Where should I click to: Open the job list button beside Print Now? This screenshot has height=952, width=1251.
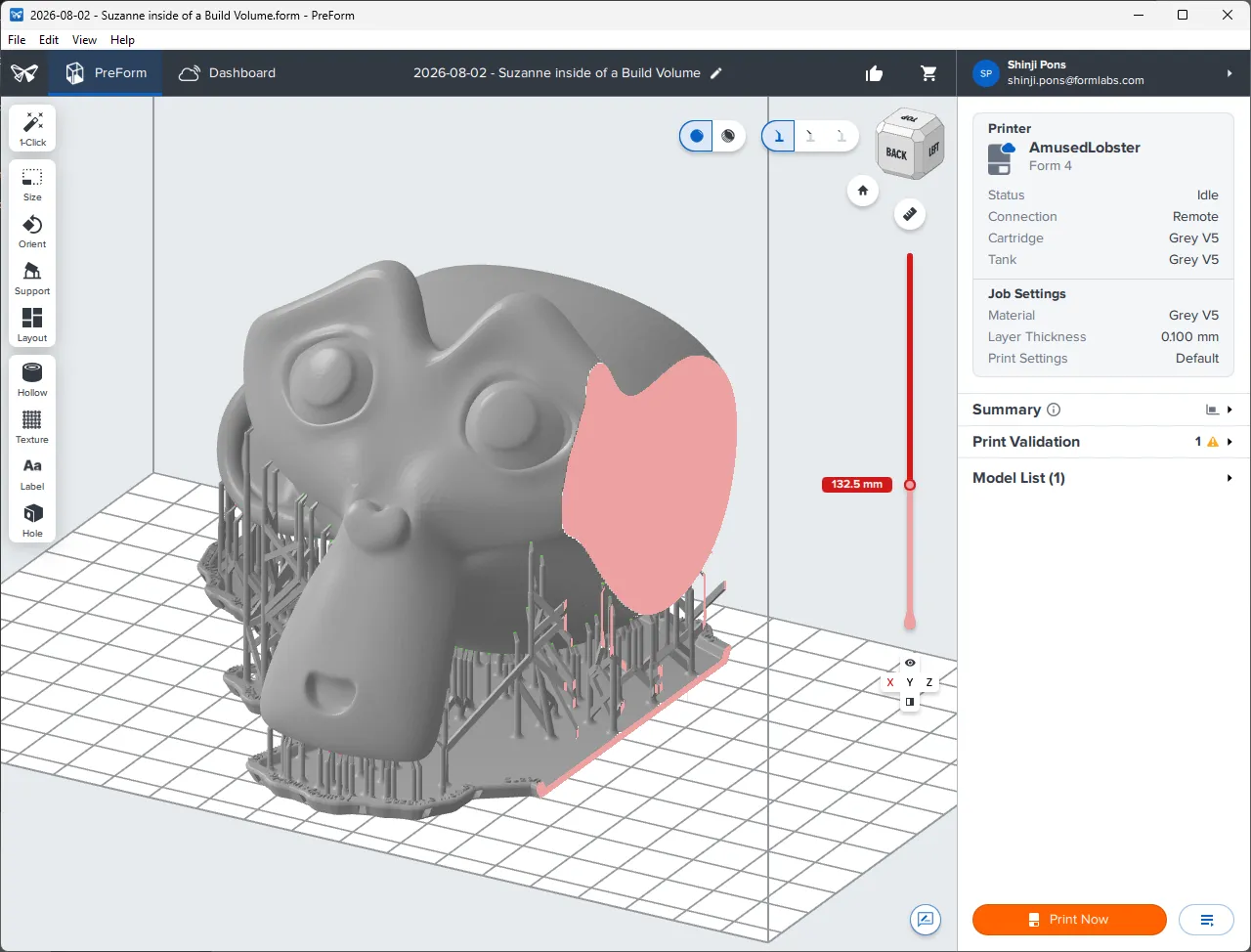pos(1207,920)
